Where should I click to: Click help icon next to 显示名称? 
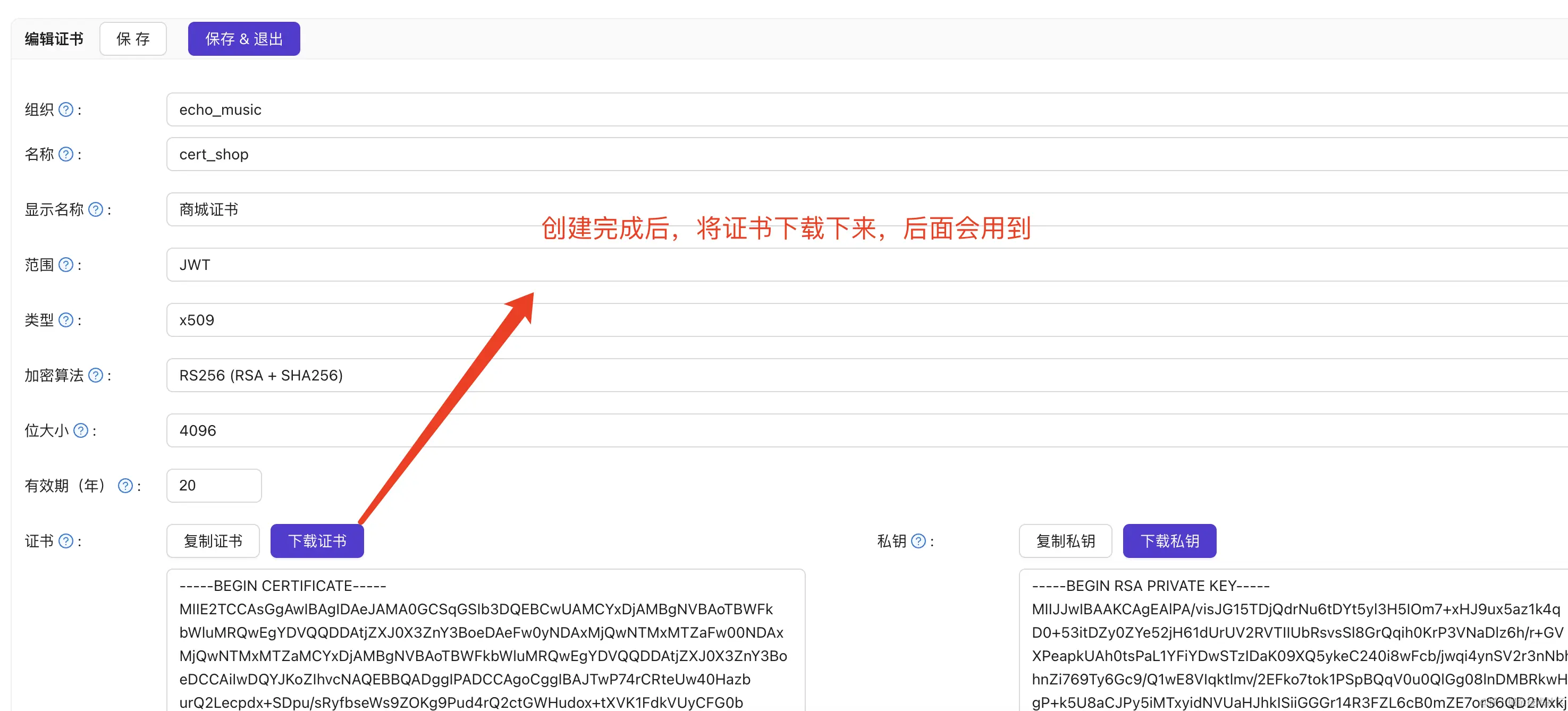96,209
